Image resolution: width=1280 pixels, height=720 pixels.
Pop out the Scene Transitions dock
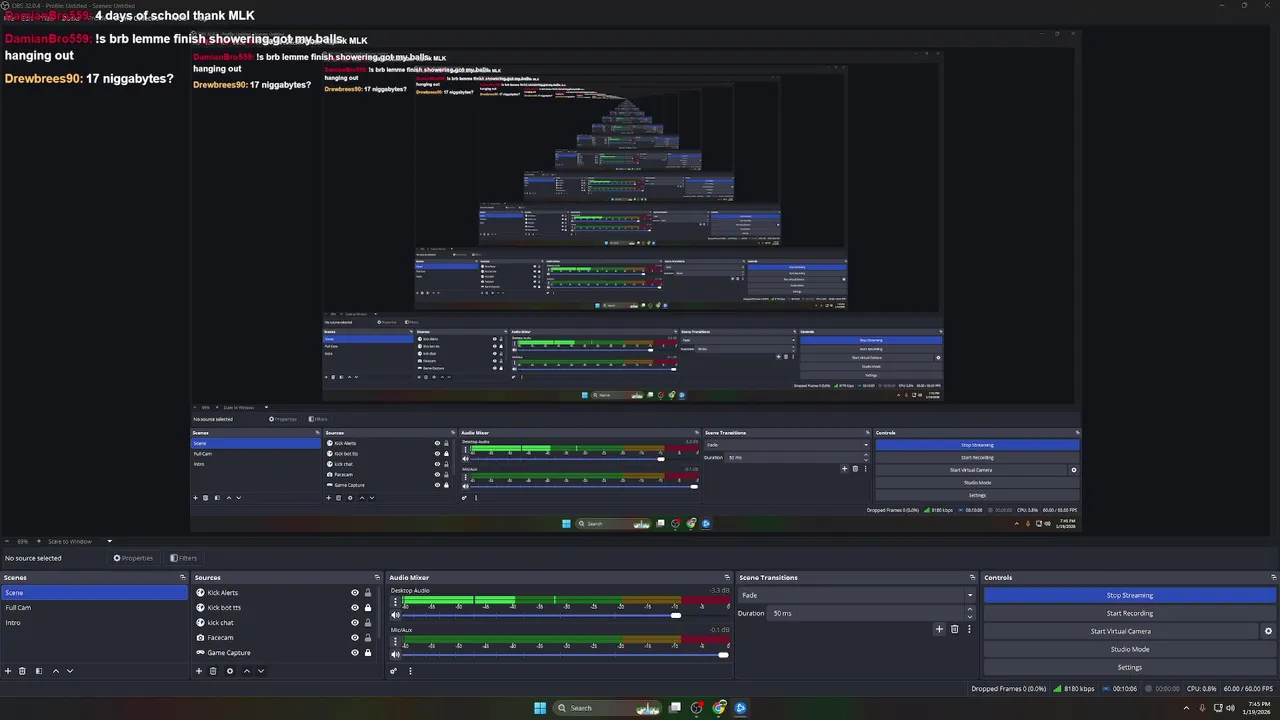(972, 577)
